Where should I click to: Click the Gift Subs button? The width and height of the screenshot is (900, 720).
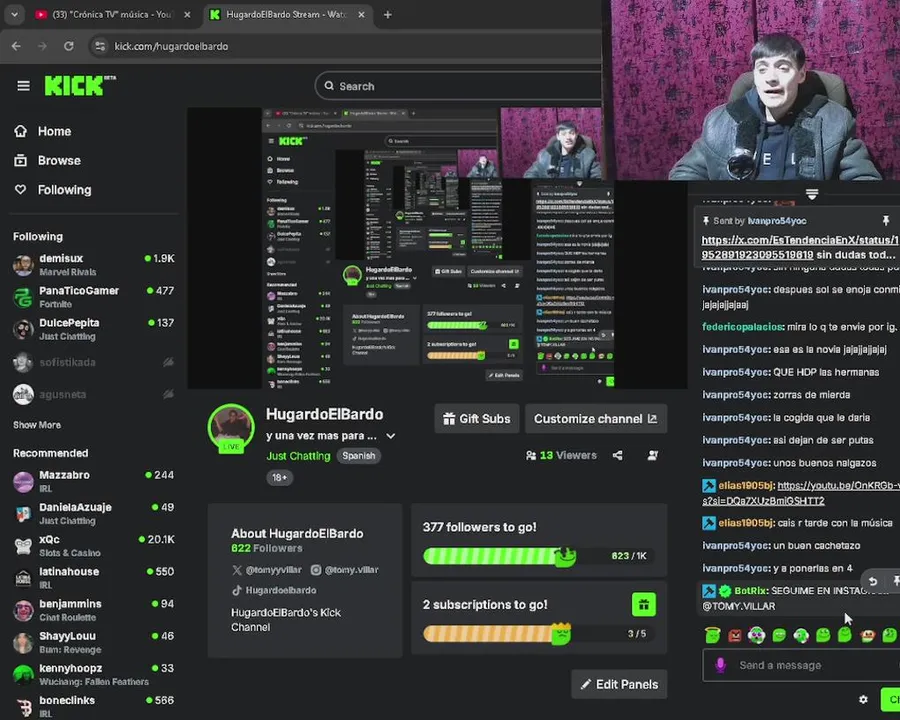tap(477, 419)
